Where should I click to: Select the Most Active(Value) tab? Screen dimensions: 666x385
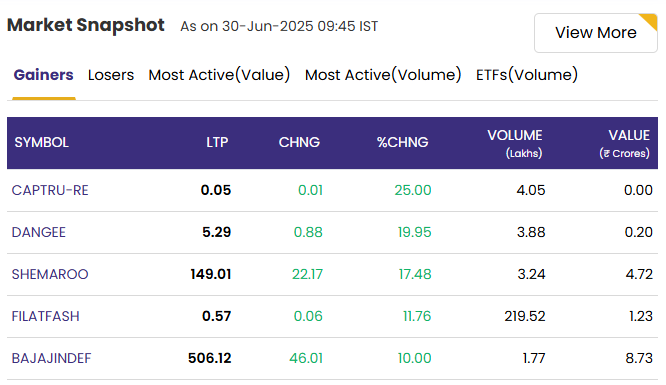(219, 75)
